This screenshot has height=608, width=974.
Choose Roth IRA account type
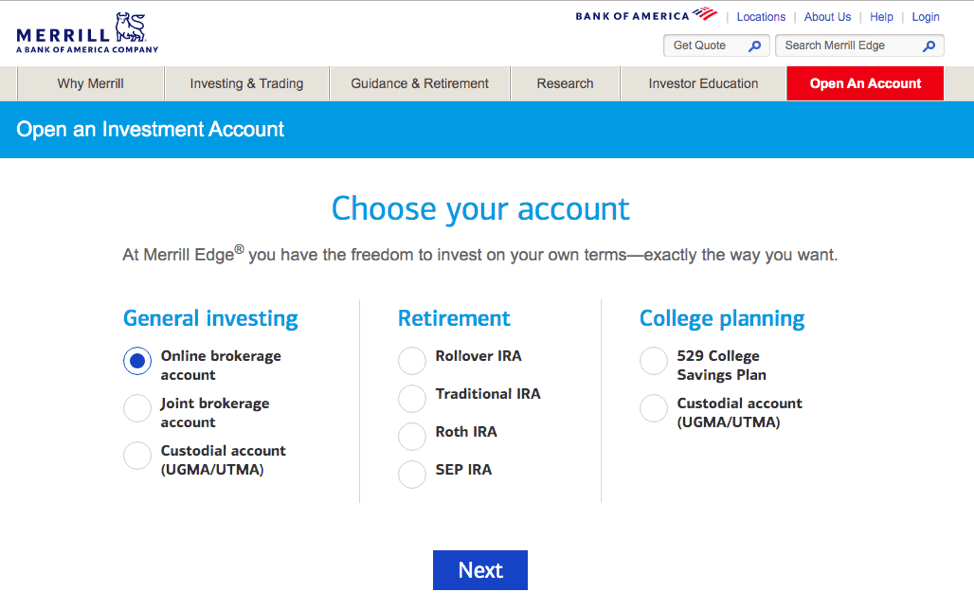tap(412, 436)
